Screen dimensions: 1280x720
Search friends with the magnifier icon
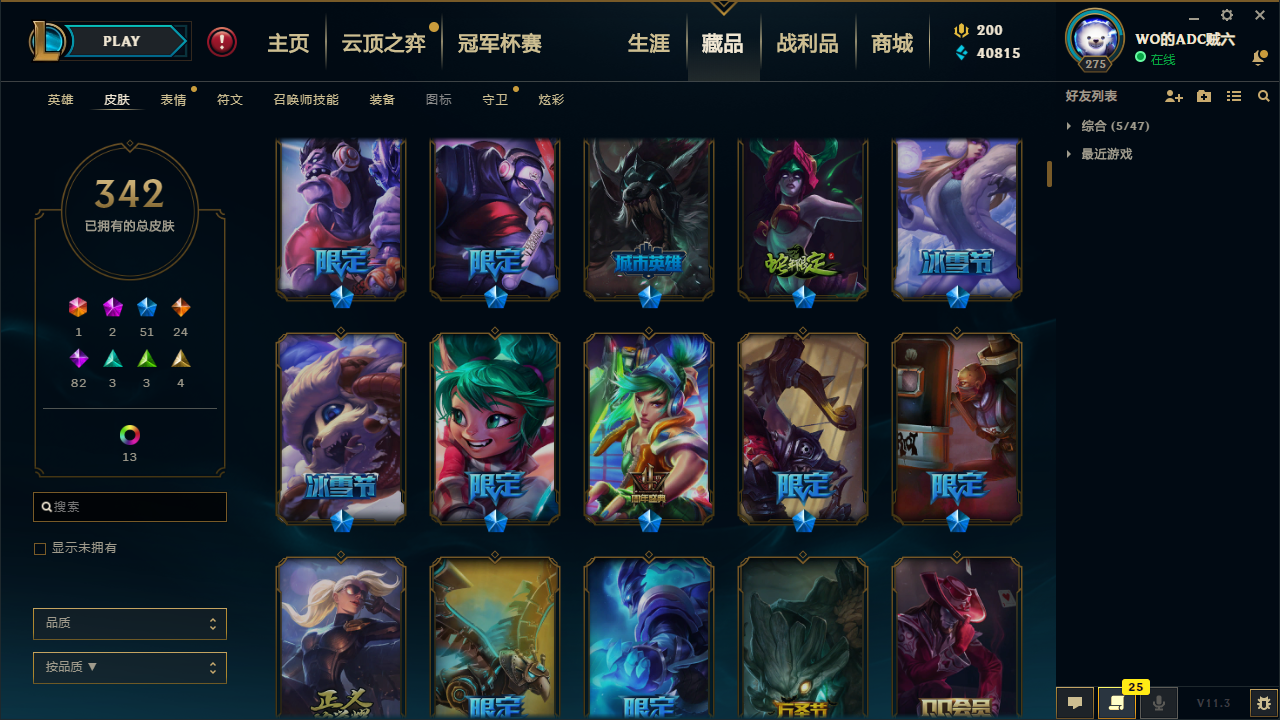1264,96
